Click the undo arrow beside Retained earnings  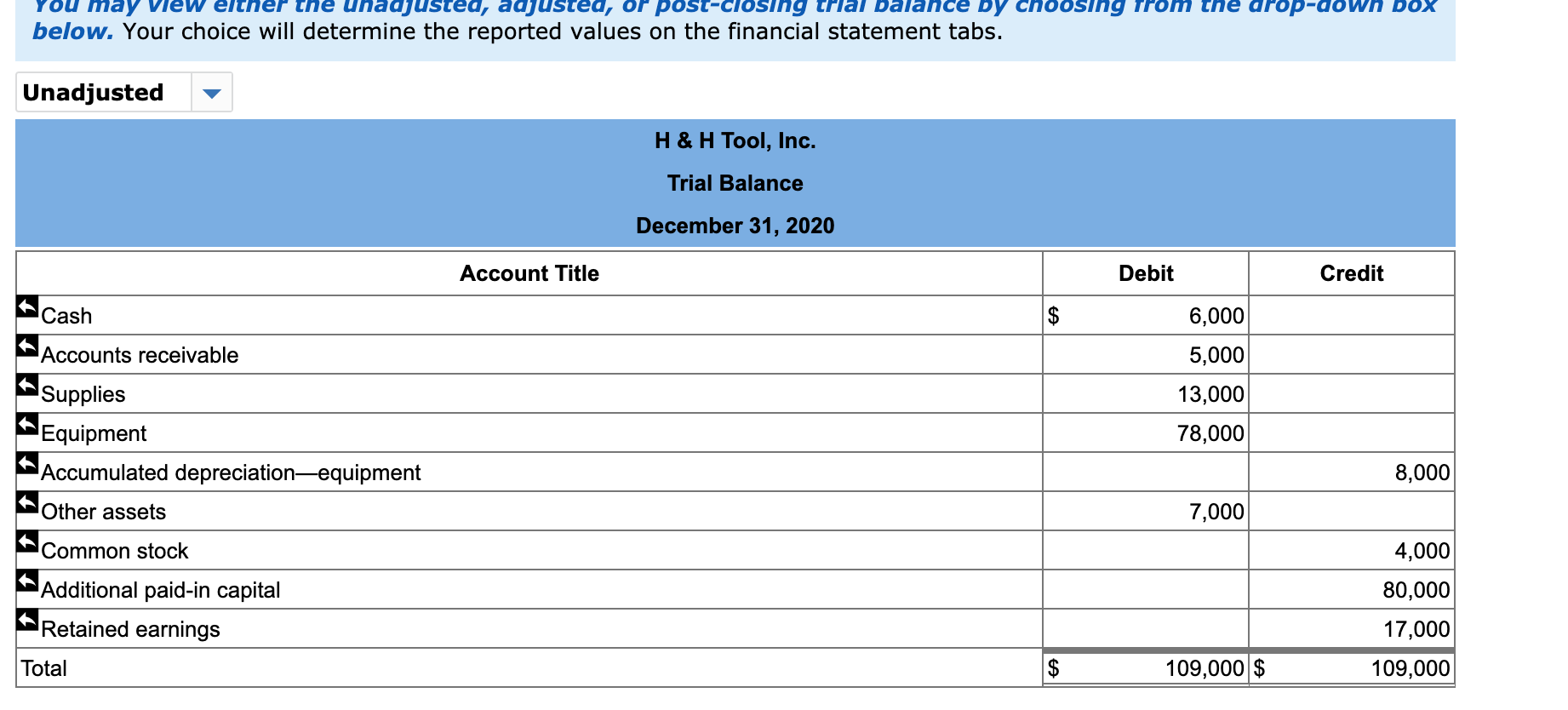(26, 619)
